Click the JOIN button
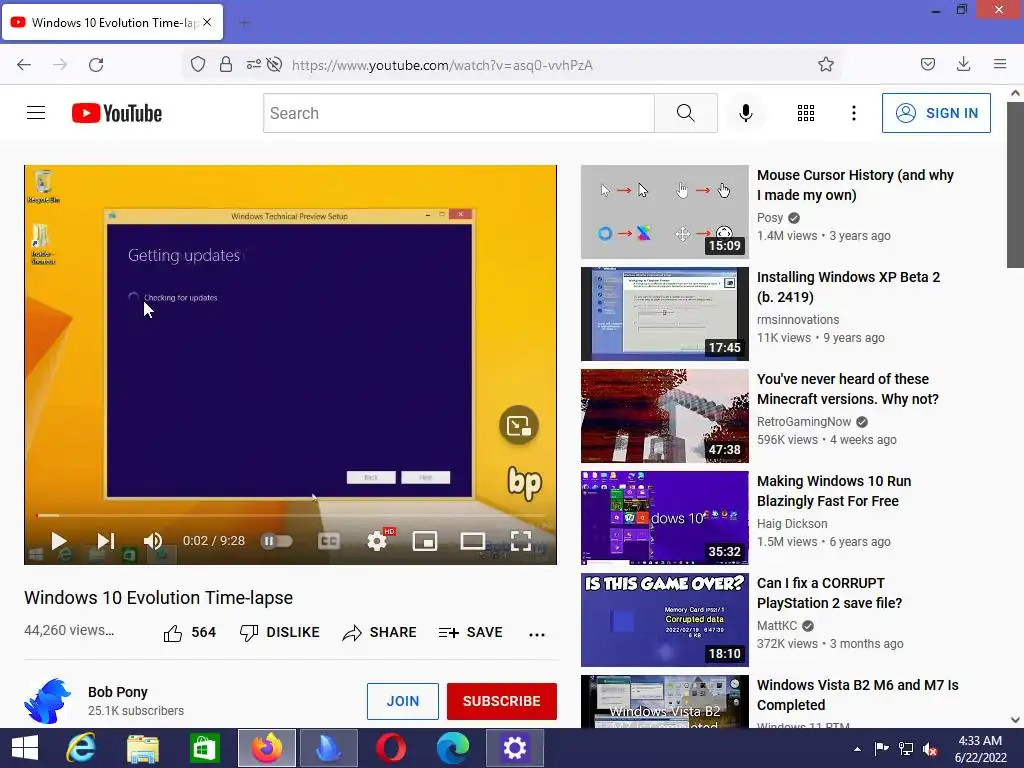This screenshot has height=768, width=1024. click(x=403, y=701)
